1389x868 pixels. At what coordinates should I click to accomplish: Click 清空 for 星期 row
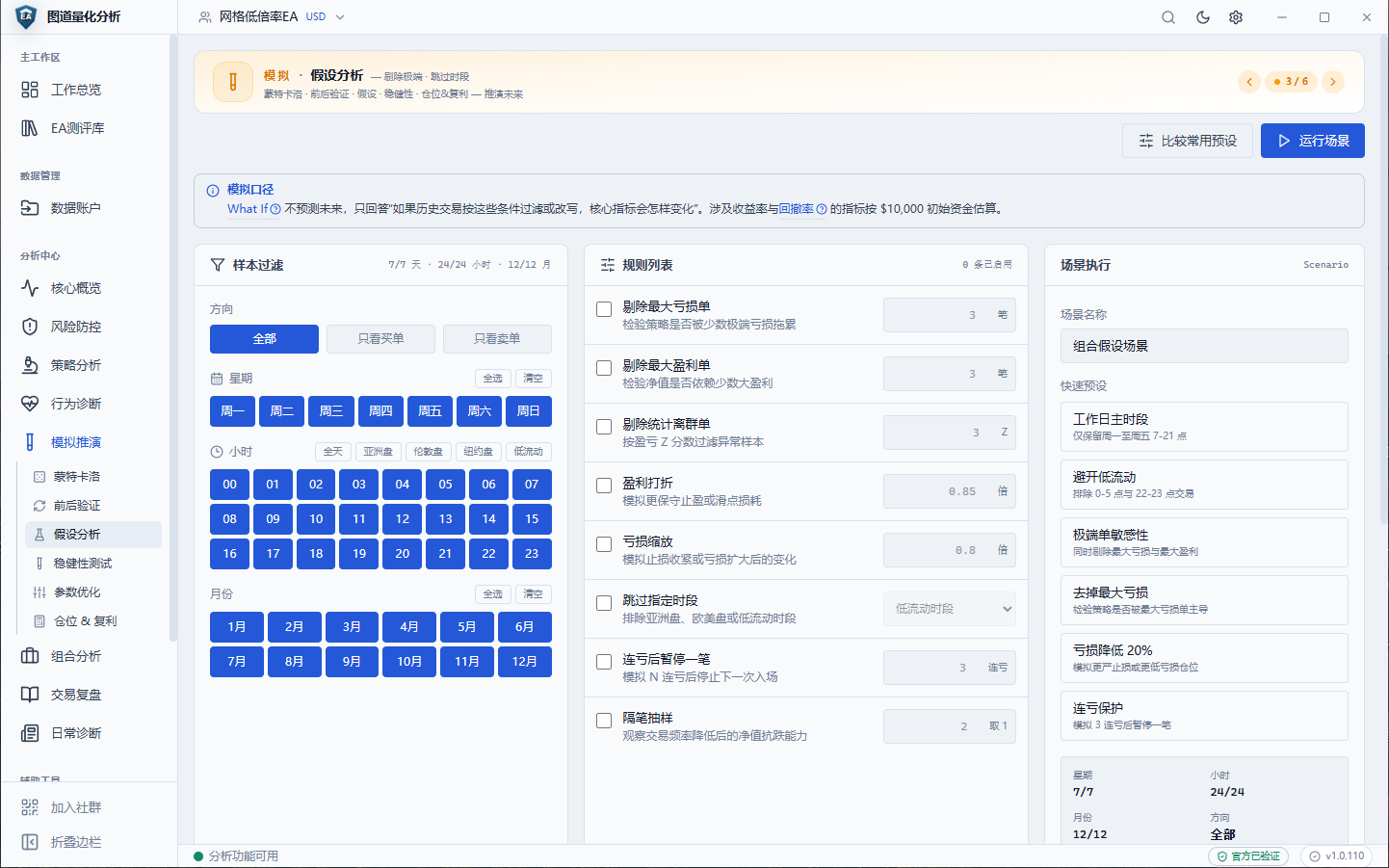tap(534, 379)
